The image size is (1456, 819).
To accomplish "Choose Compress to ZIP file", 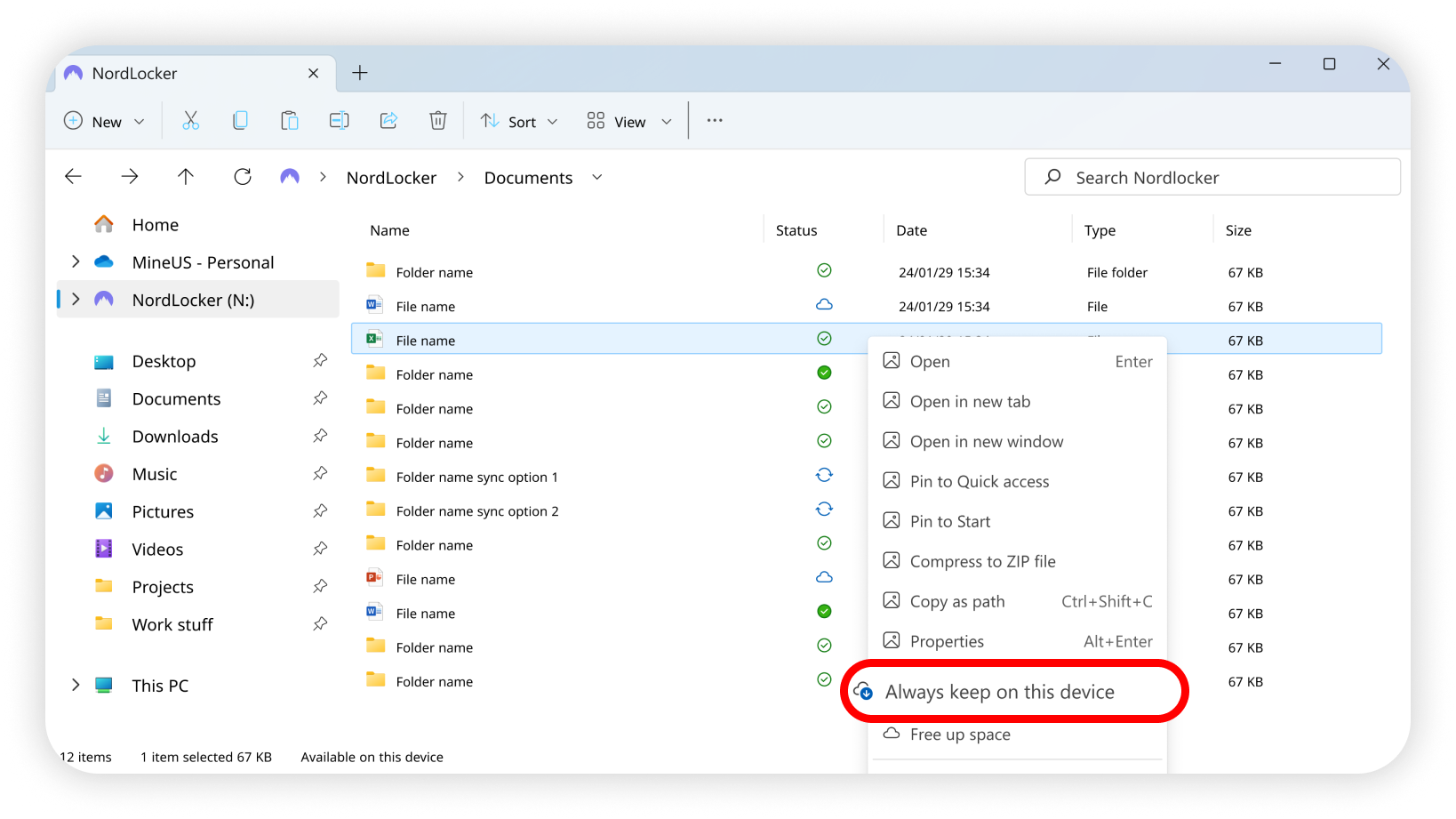I will click(x=1017, y=561).
